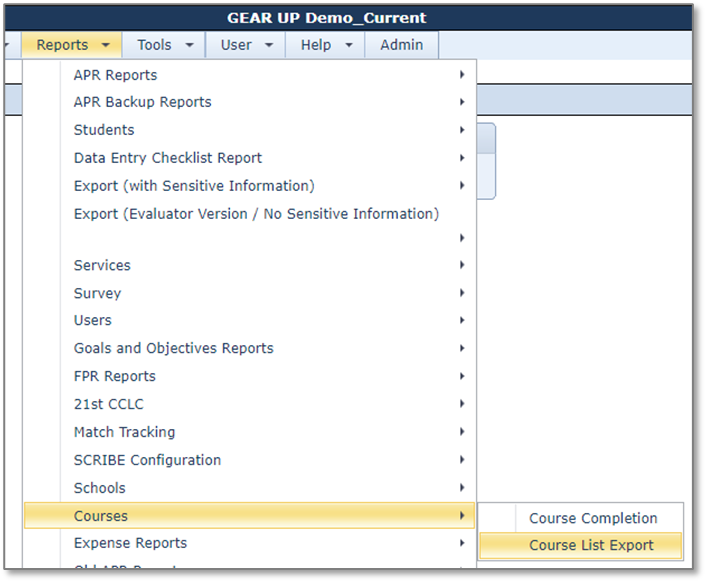Screen dimensions: 707x582
Task: Click dropdown arrow beside User
Action: click(x=269, y=45)
